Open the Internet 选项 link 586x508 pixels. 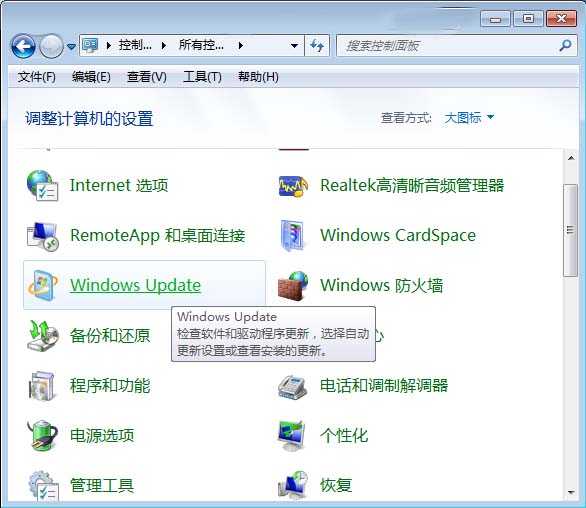pos(119,185)
